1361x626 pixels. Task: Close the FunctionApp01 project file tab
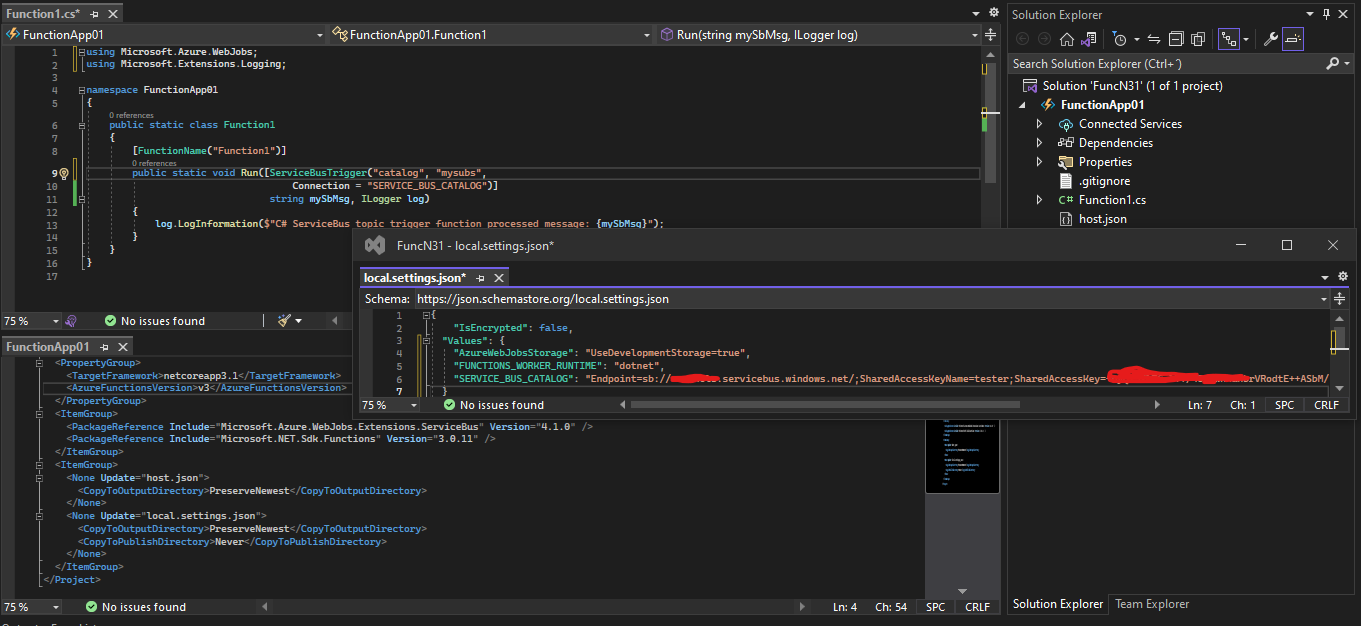point(123,347)
